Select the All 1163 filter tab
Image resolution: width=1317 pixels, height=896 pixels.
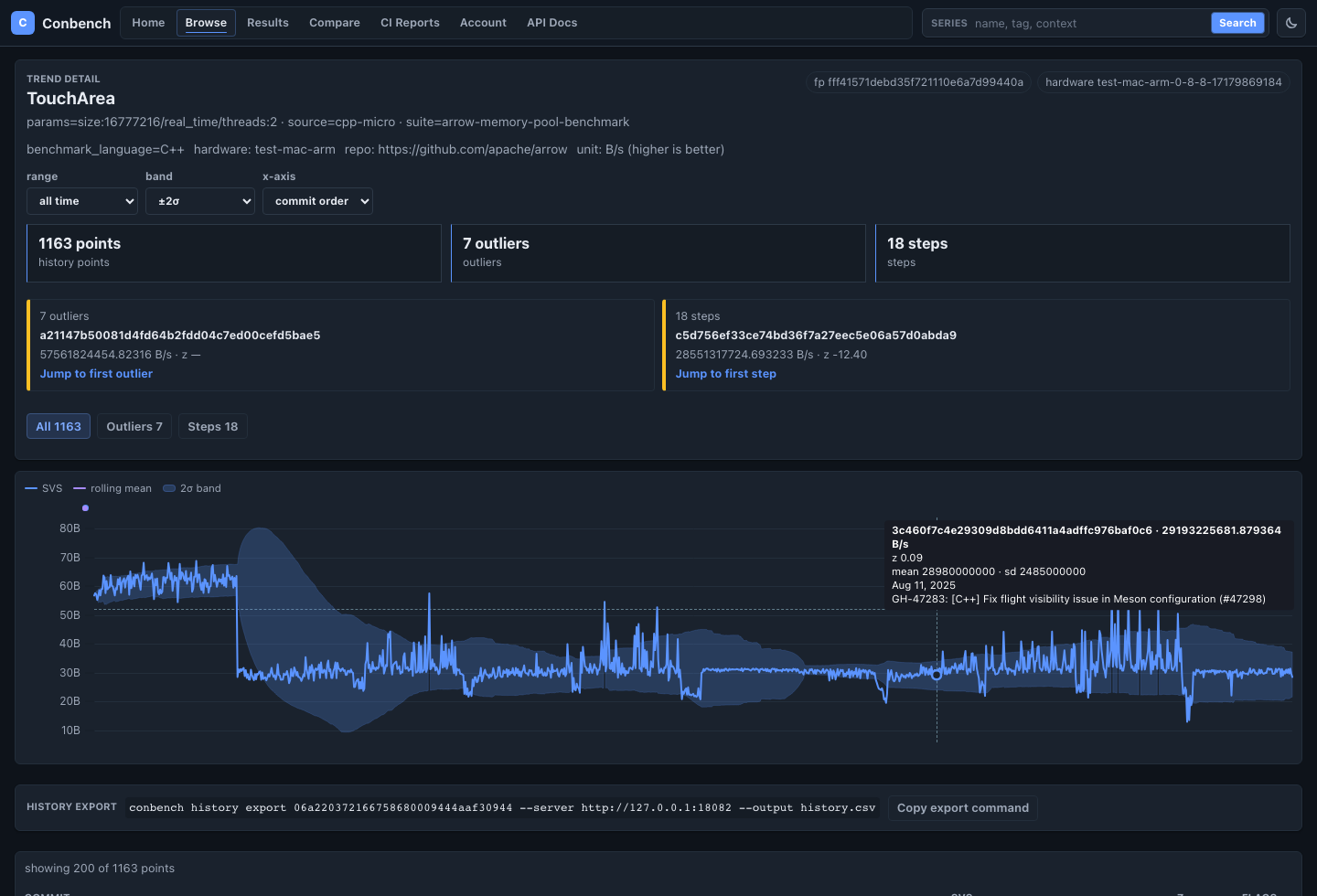[x=59, y=427]
